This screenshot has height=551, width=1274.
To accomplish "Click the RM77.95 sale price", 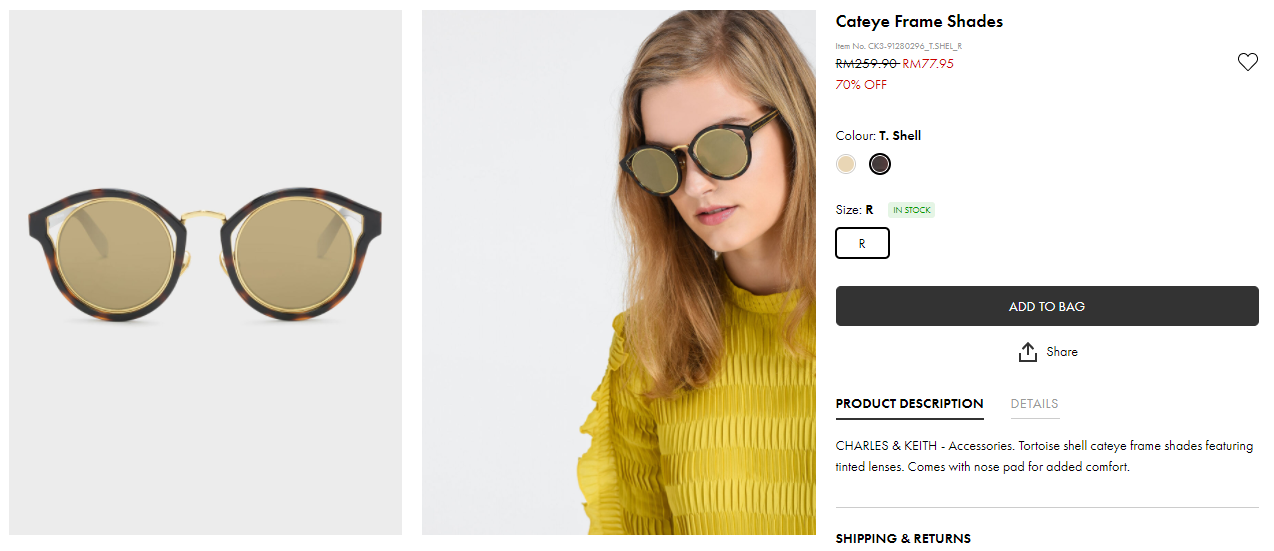I will click(928, 64).
